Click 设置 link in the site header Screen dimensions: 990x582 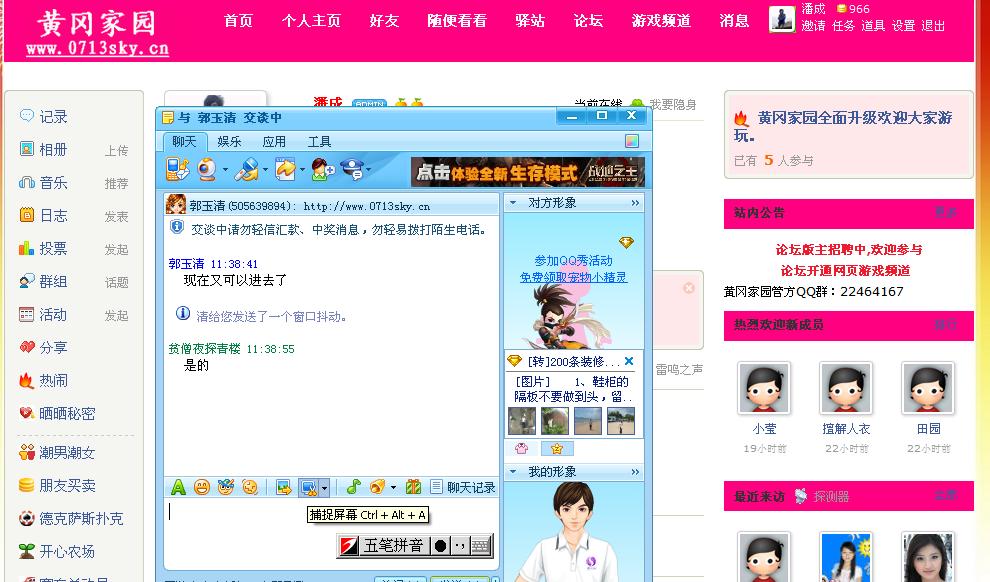[x=903, y=26]
